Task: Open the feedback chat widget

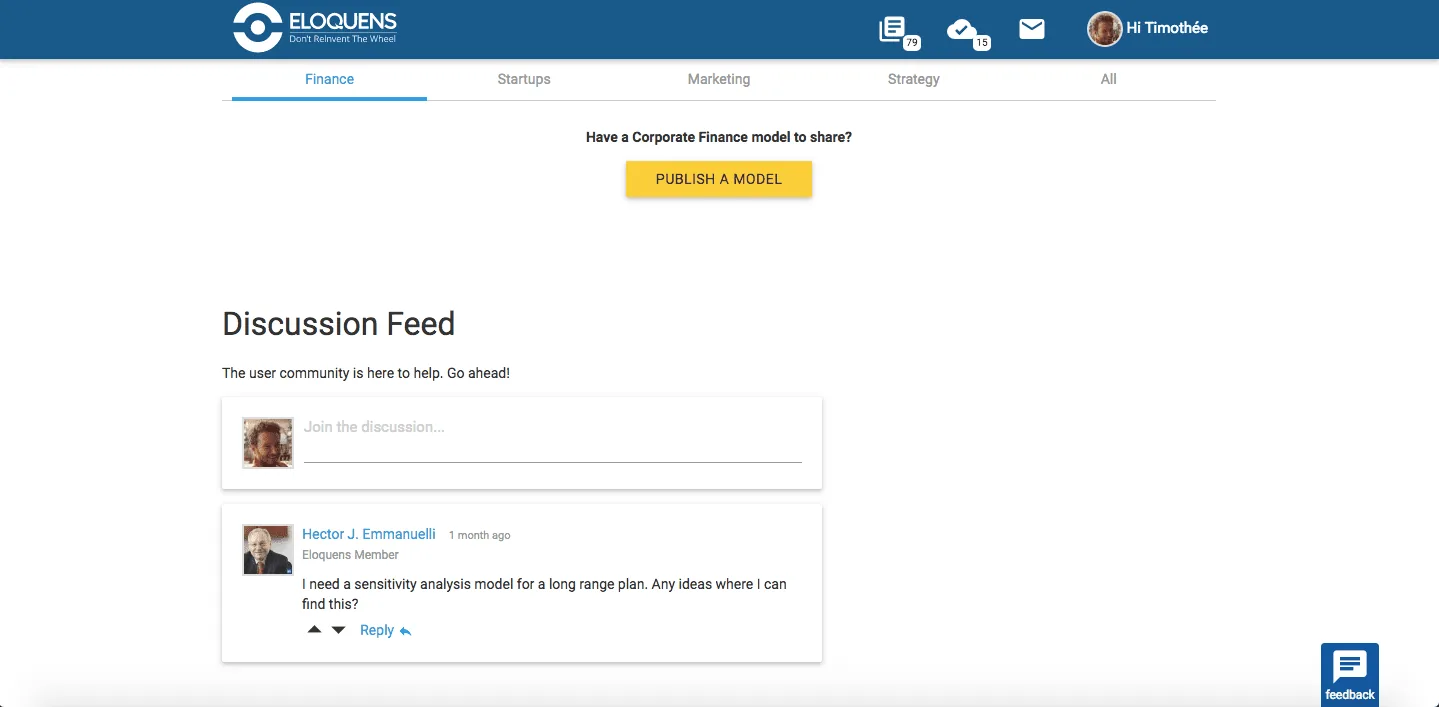Action: [x=1349, y=674]
